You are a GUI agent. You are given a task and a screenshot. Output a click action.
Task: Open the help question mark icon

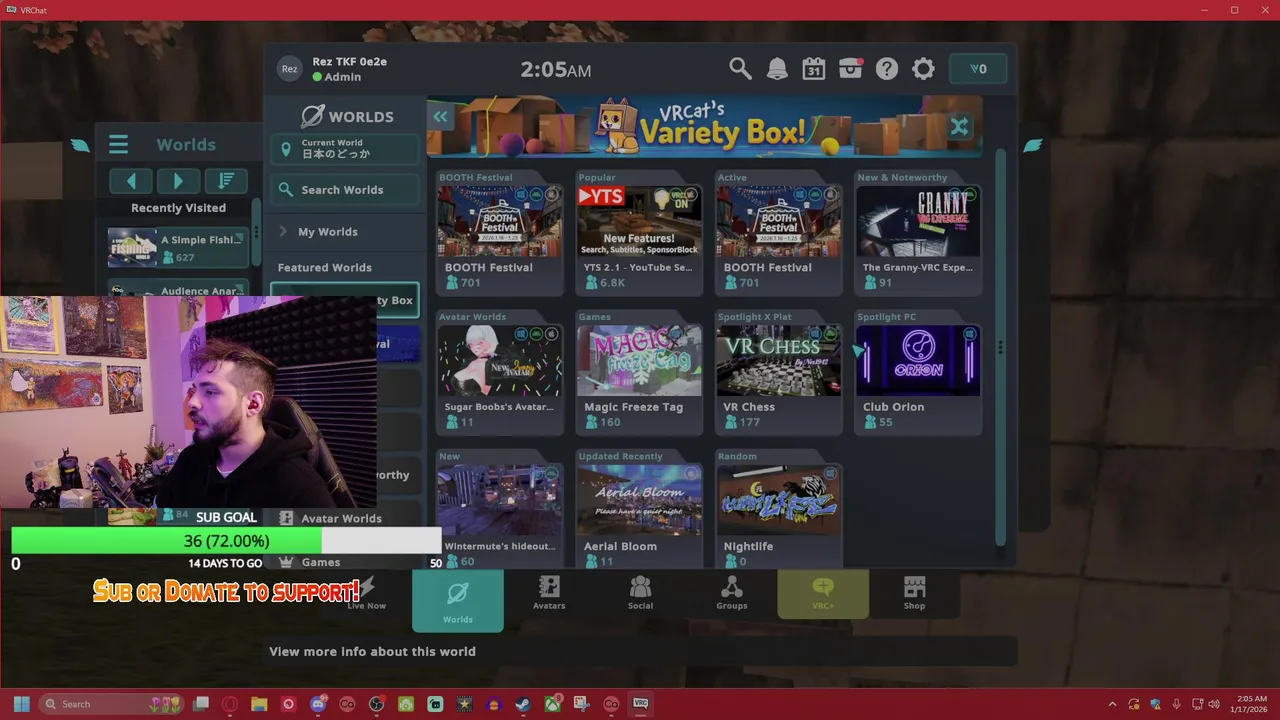click(887, 68)
